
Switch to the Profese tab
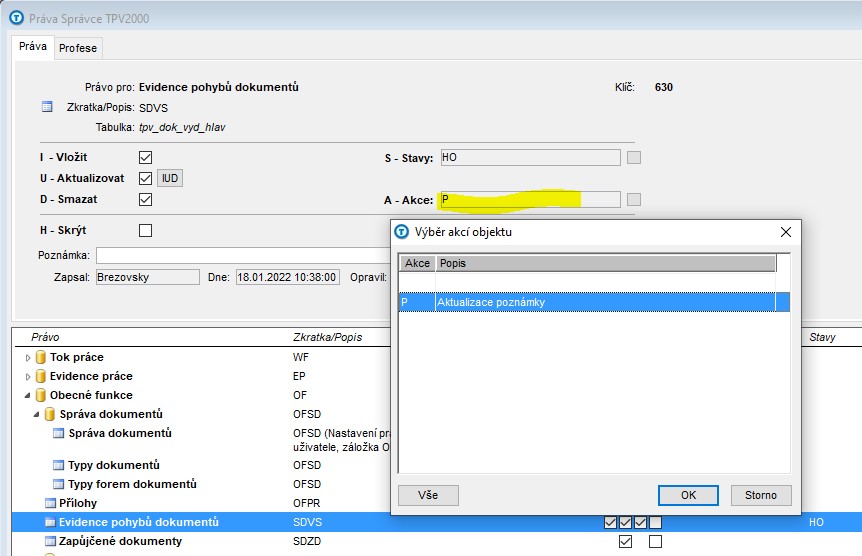[78, 48]
